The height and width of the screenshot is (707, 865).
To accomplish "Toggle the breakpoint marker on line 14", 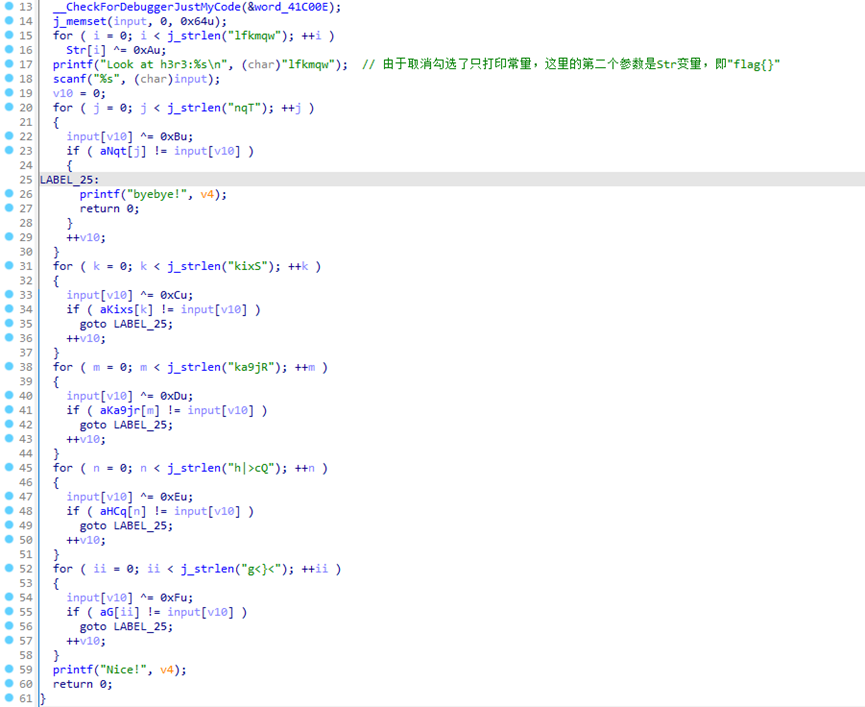I will coord(8,21).
